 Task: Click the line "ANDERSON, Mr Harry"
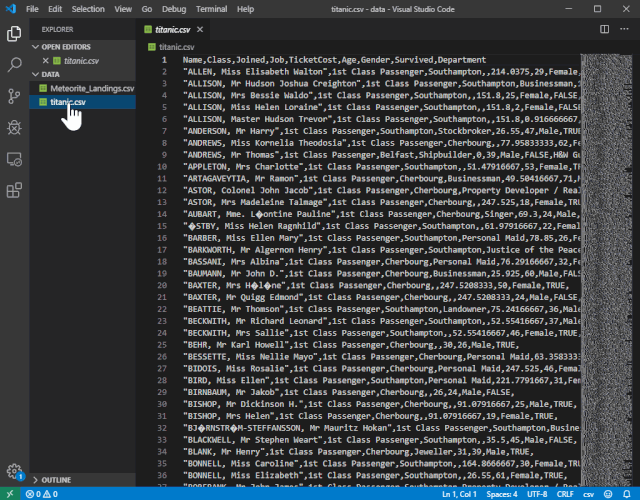click(x=381, y=131)
